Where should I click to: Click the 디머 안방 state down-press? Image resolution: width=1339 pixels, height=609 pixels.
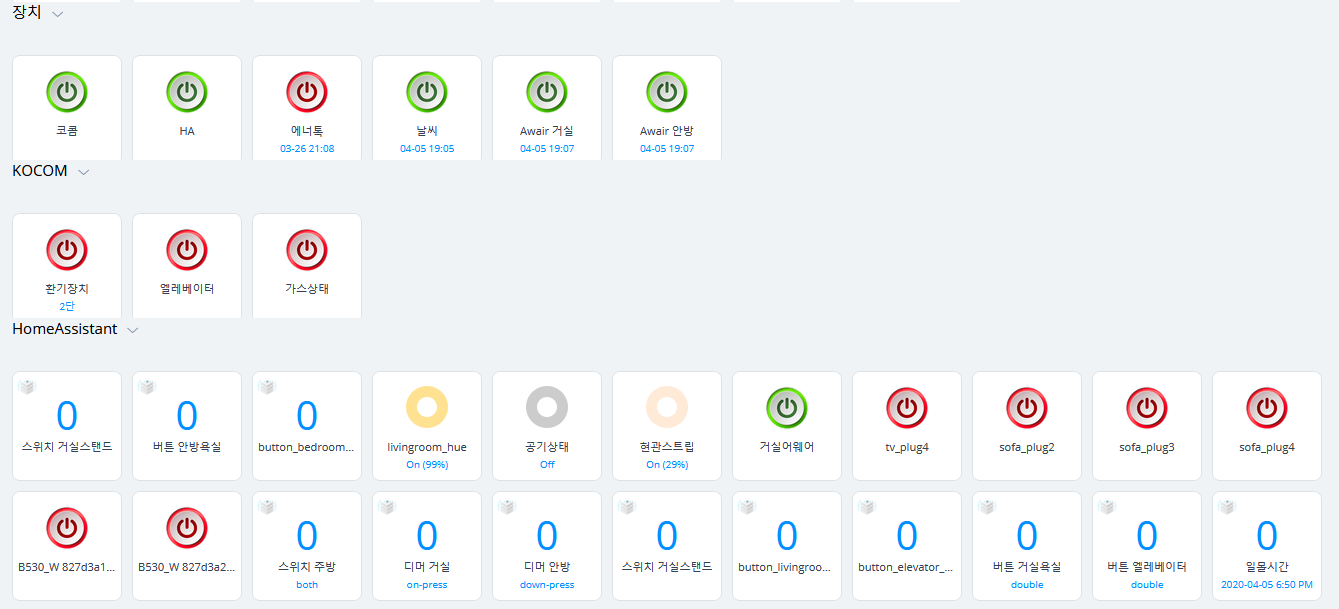pos(547,585)
